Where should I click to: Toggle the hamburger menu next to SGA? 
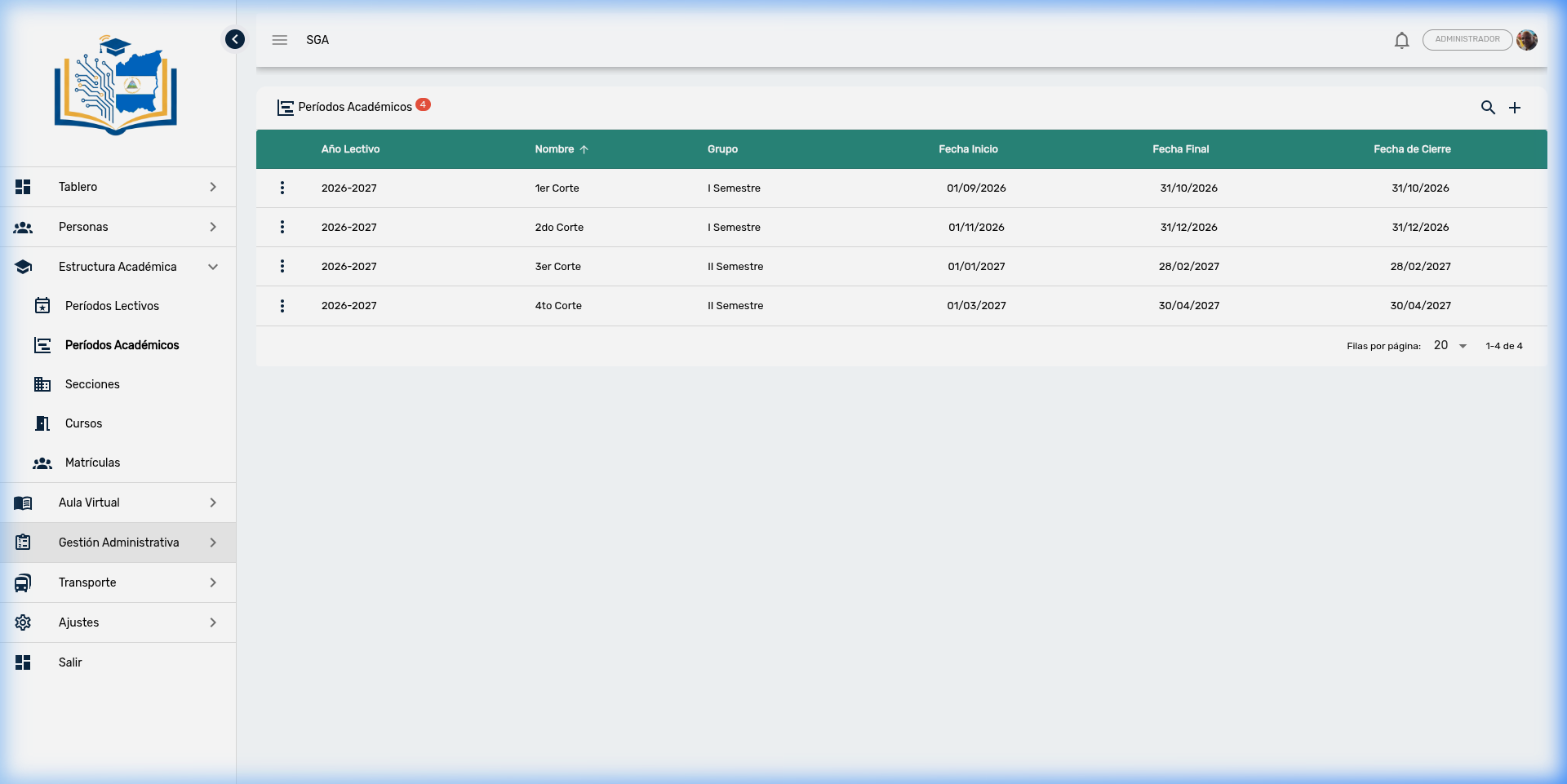pyautogui.click(x=280, y=40)
